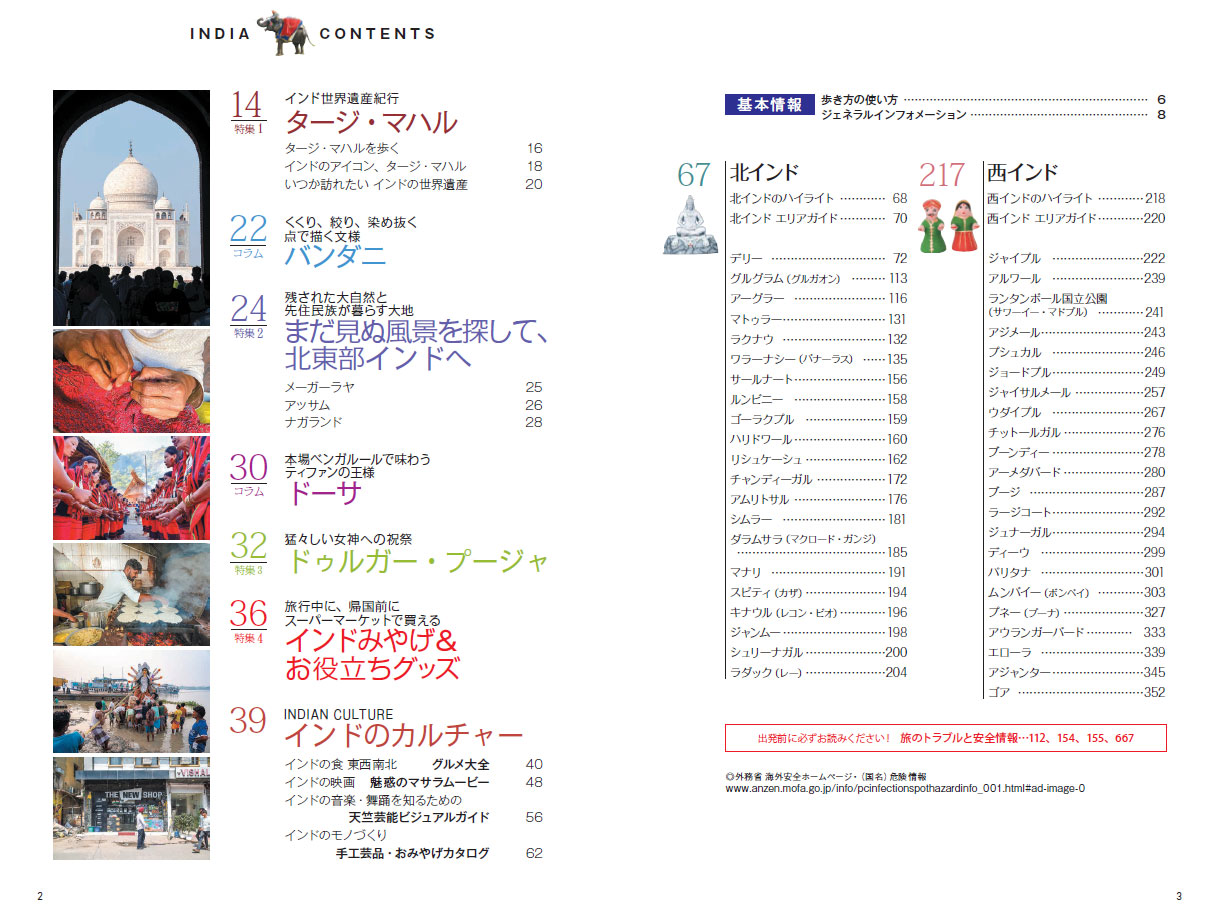Open ドゥルガー・プージャ feature title
Image resolution: width=1215 pixels, height=917 pixels.
tap(417, 561)
